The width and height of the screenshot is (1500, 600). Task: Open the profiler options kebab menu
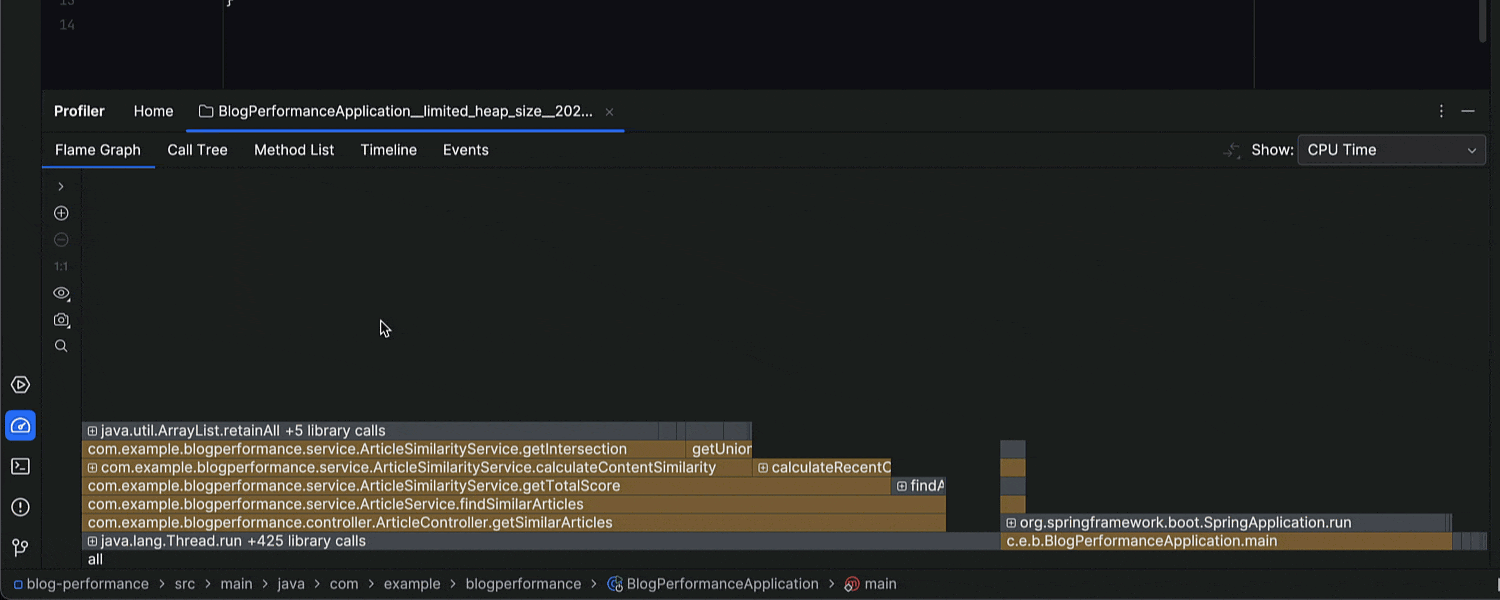pos(1440,111)
